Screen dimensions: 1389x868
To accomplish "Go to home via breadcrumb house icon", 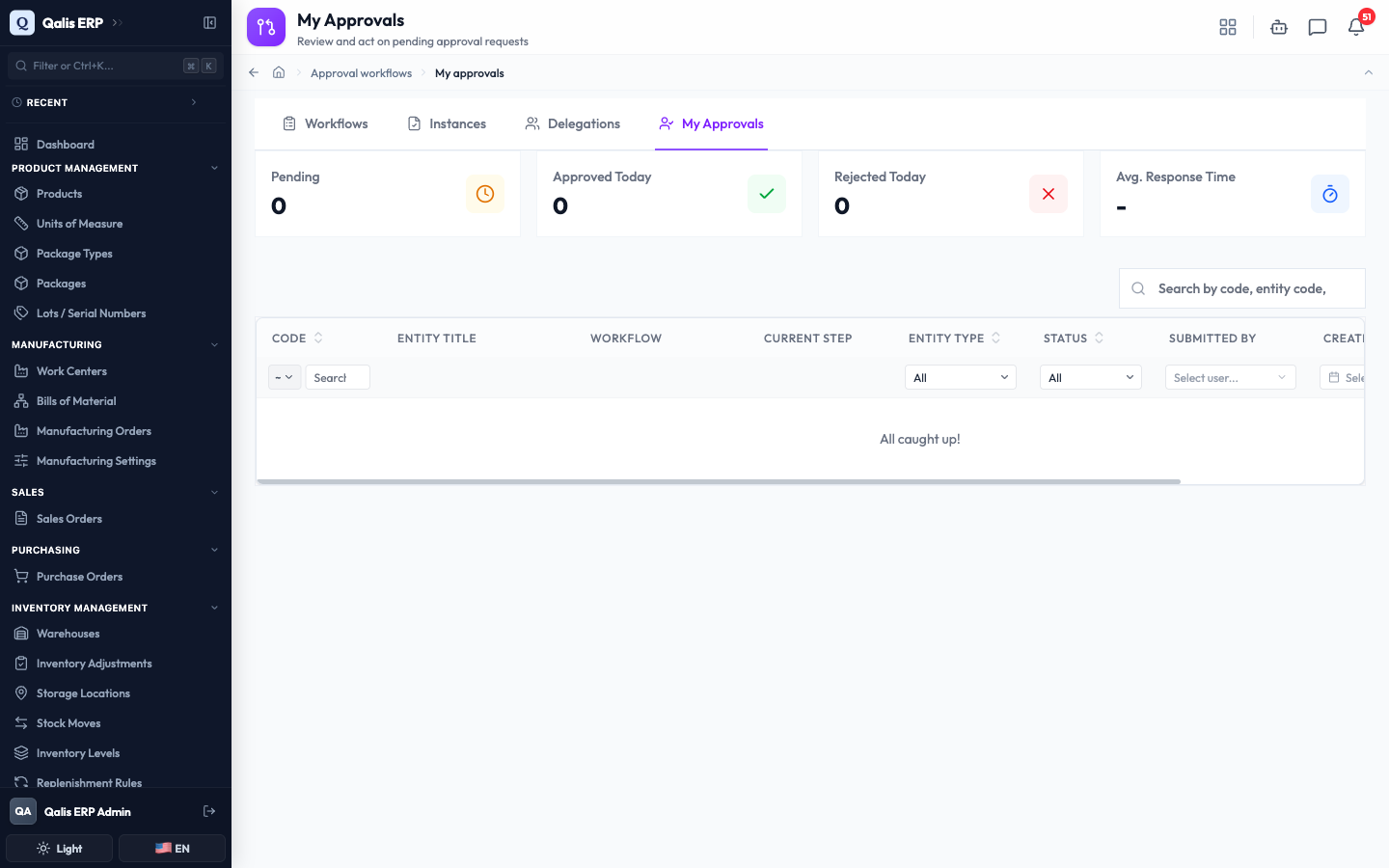I will coord(279,72).
